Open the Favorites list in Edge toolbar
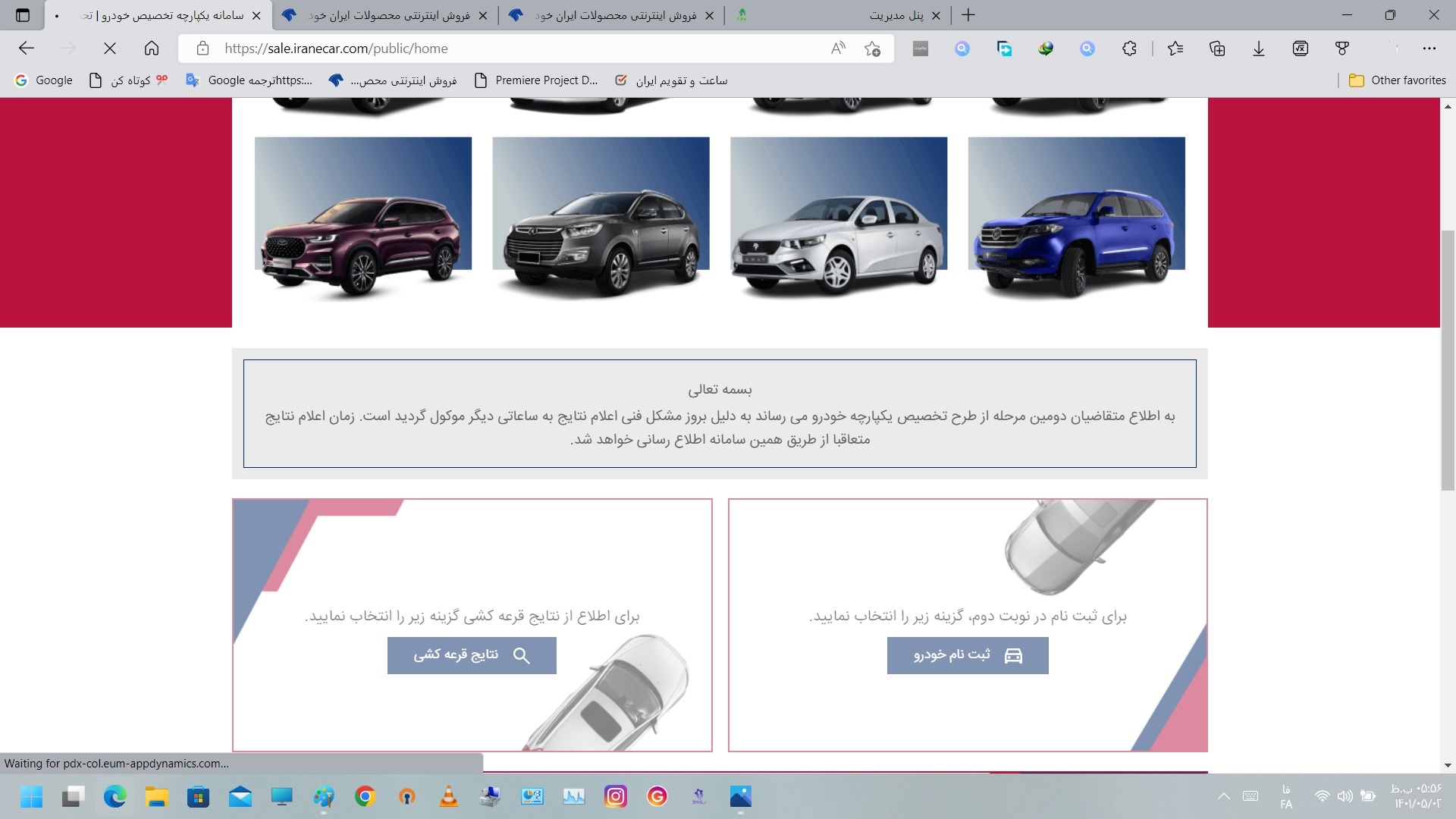 [1176, 48]
